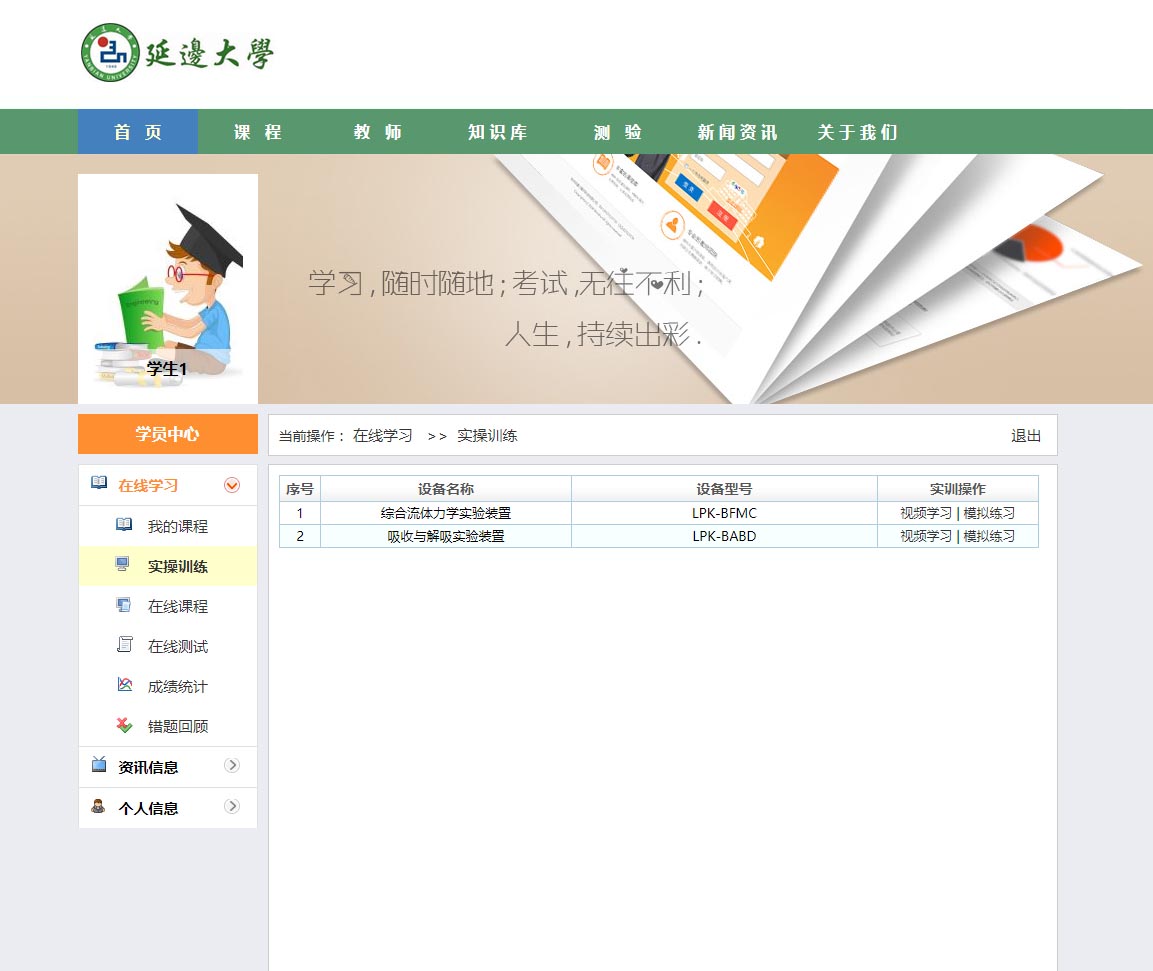
Task: Click the monitor icon beside 实操训练
Action: click(x=123, y=565)
